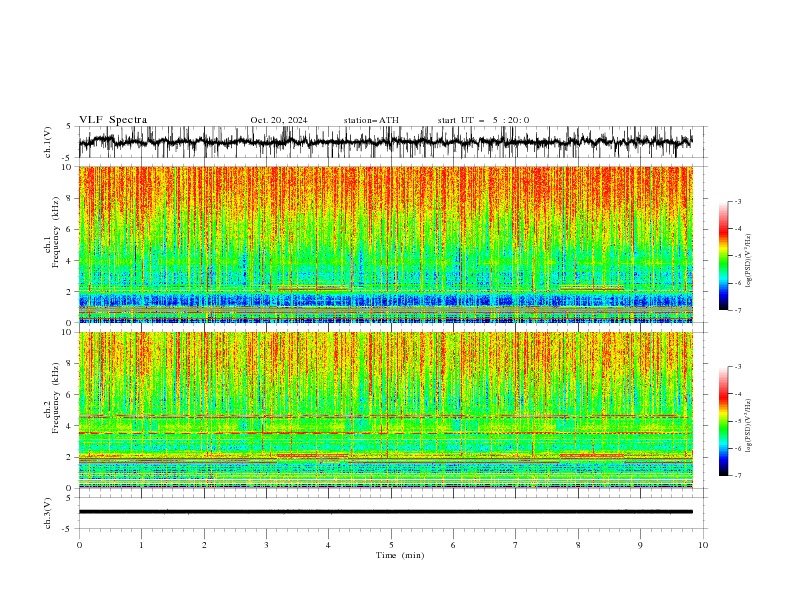Viewport: 792px width, 612px height.
Task: Click the "ch.3(V)" axis label
Action: (48, 513)
